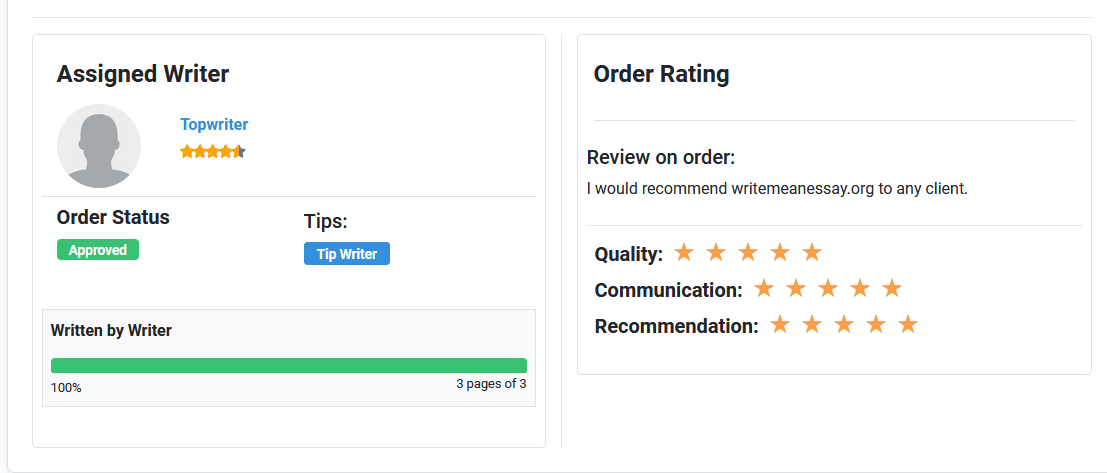Select the second Quality star

tap(716, 252)
